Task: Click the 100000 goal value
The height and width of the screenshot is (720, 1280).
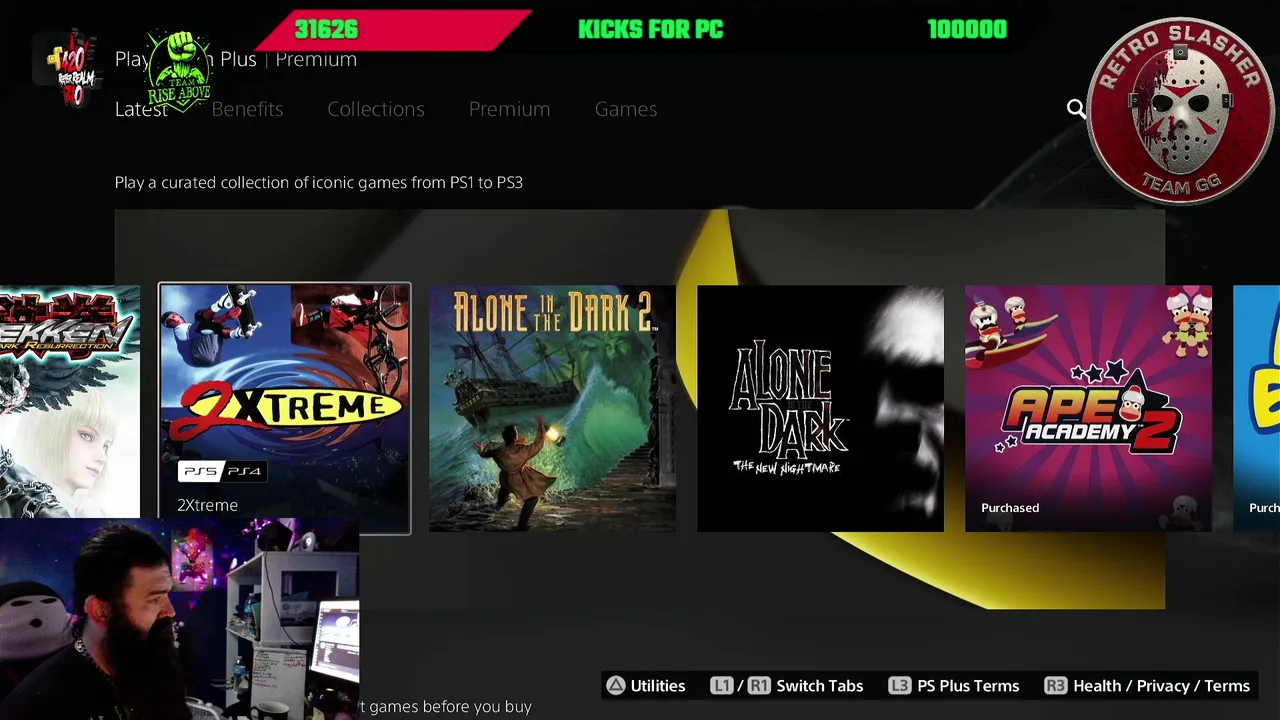Action: (967, 29)
